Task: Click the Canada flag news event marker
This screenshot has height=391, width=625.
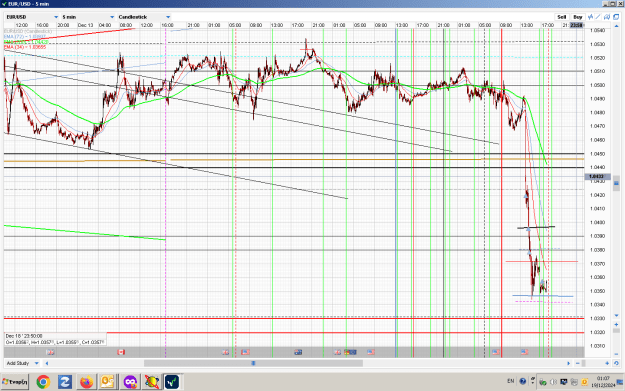Action: pyautogui.click(x=121, y=352)
